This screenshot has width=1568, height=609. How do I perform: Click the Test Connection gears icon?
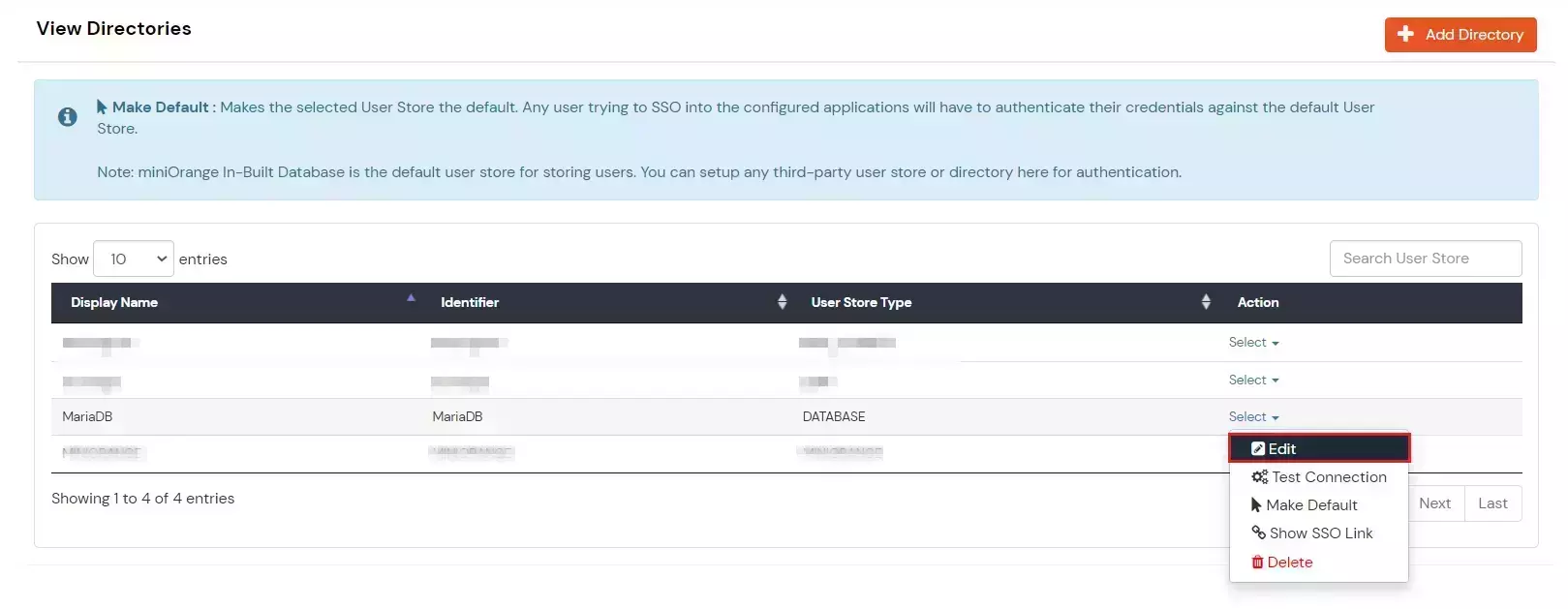coord(1259,477)
